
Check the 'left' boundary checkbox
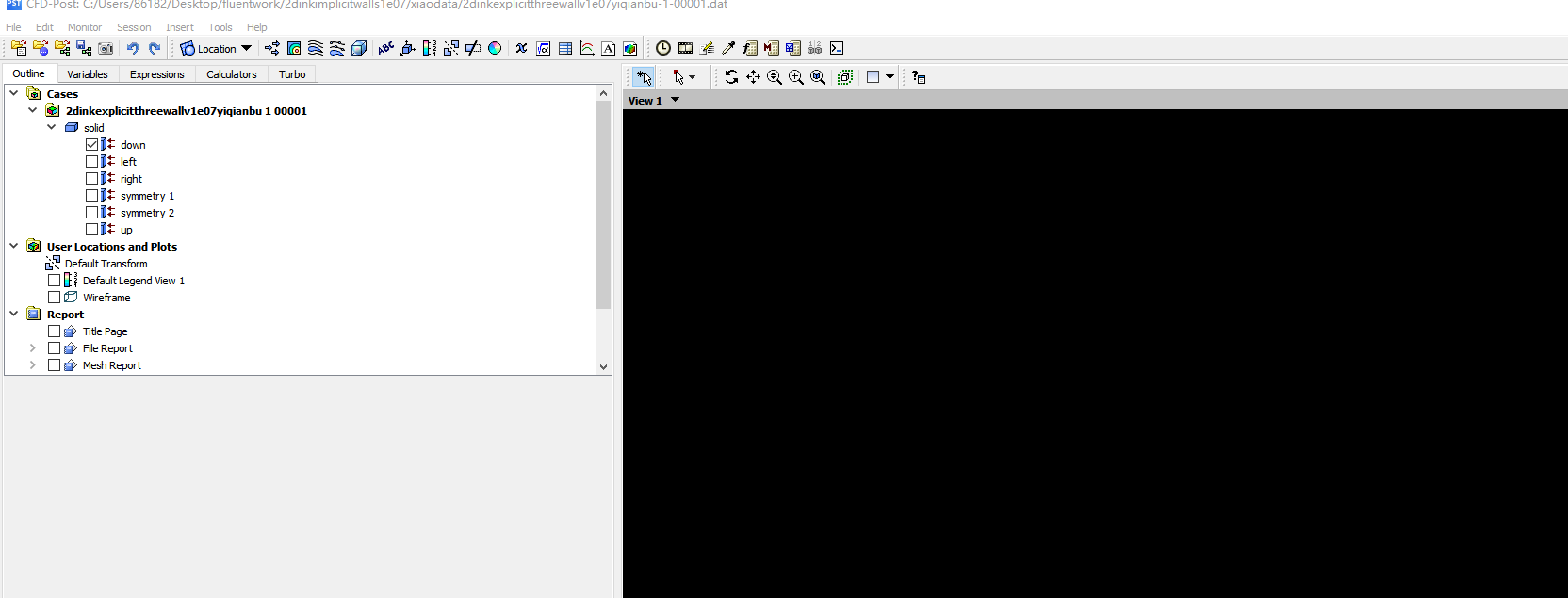pyautogui.click(x=92, y=162)
